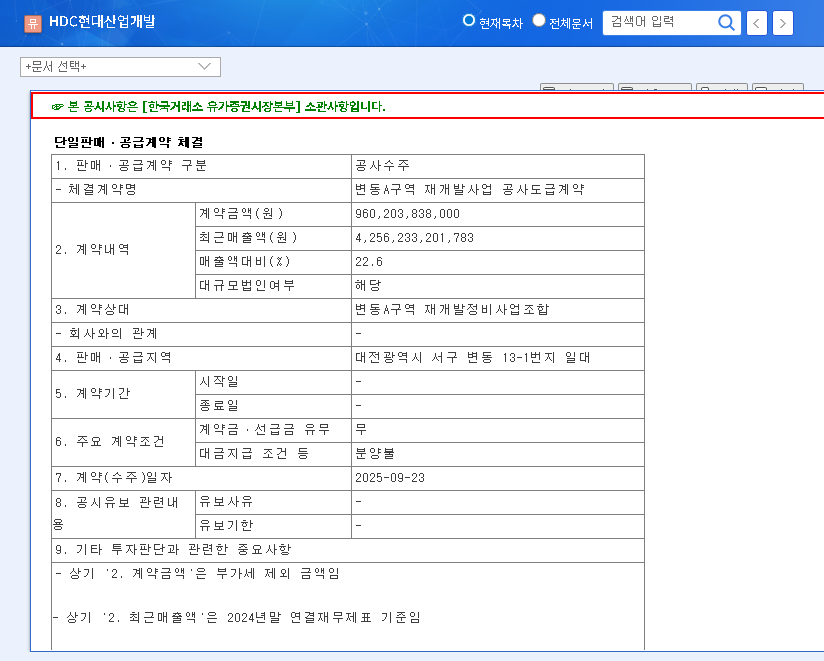Click the 대규모법인여부 label
824x661 pixels.
tap(247, 285)
